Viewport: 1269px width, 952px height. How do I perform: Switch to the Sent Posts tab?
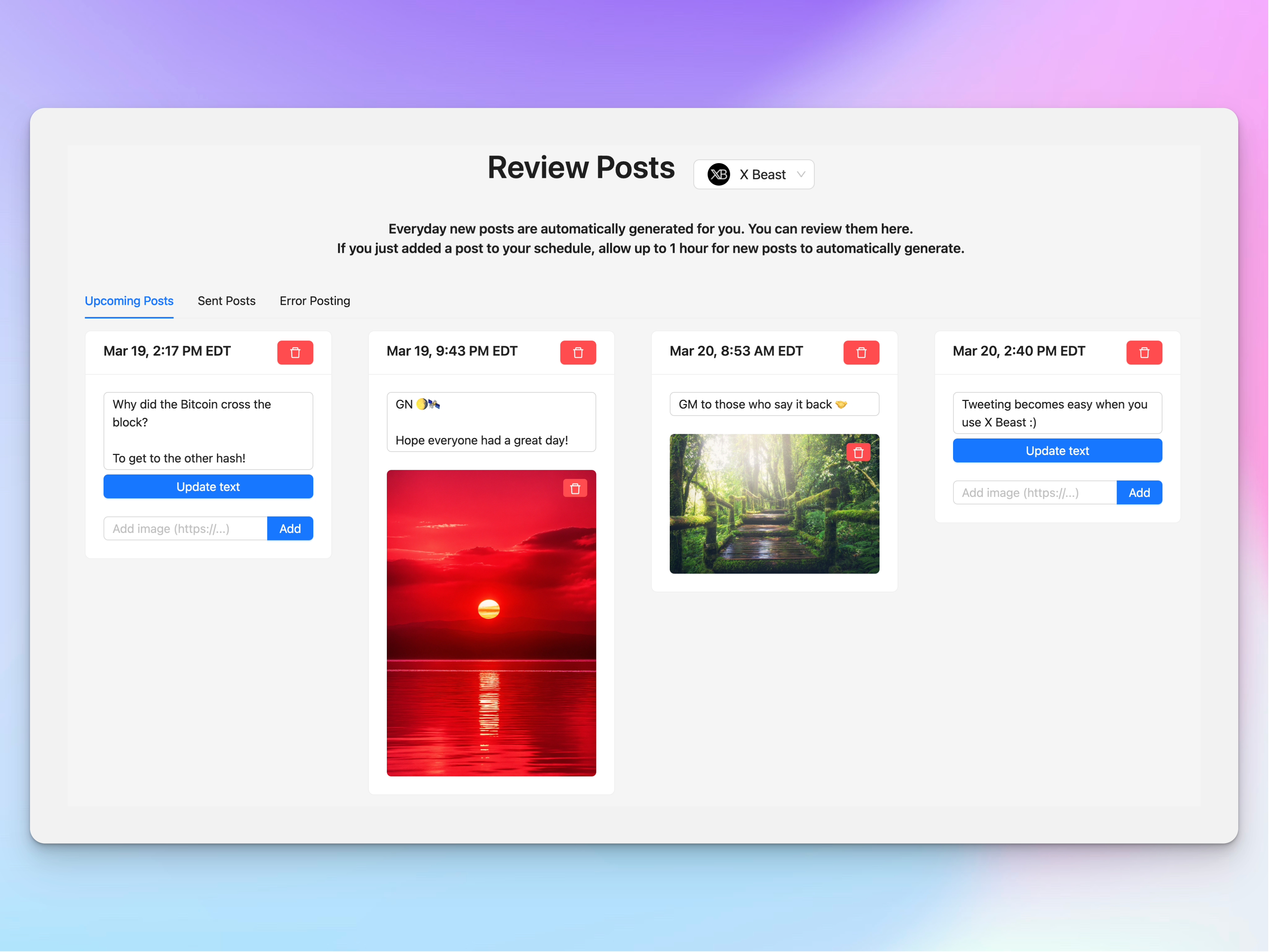[226, 300]
